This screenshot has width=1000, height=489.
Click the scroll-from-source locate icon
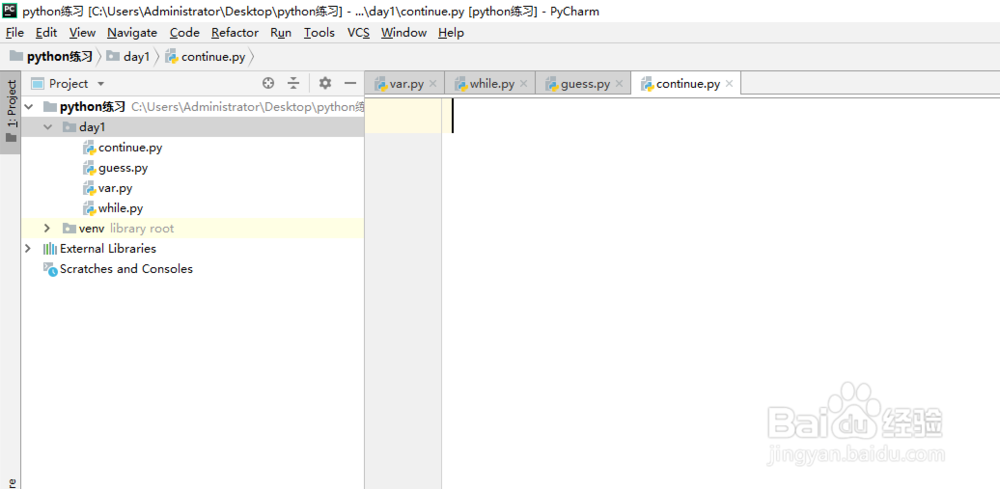(268, 83)
